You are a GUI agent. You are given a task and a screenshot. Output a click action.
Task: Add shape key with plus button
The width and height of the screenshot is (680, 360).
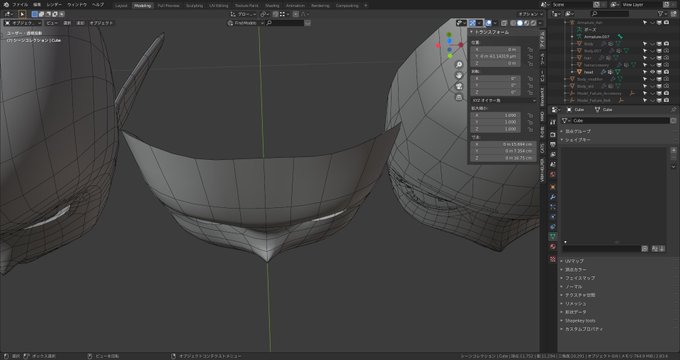(x=673, y=151)
